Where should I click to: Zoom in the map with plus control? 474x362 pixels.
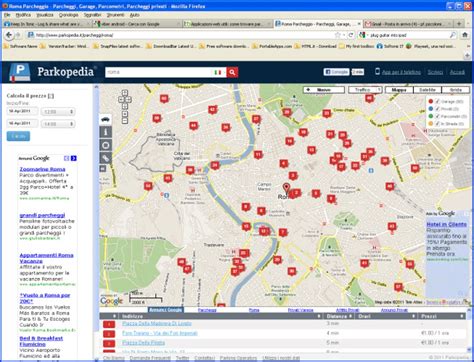click(125, 114)
